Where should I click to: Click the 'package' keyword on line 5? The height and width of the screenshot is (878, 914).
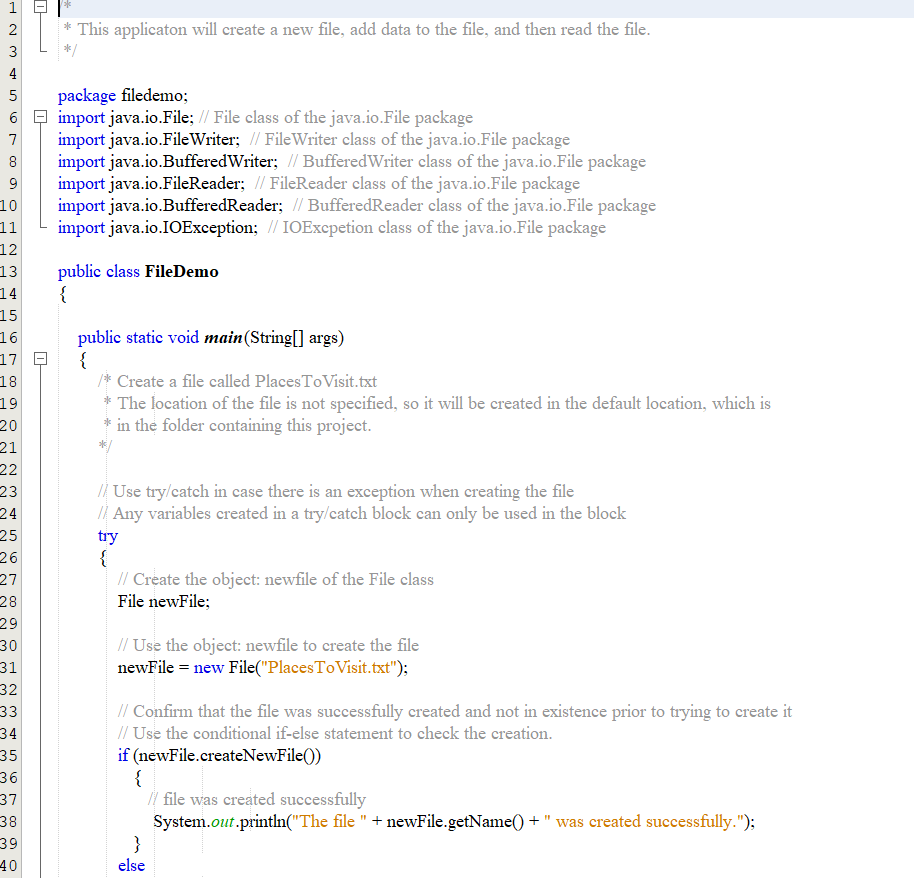pos(87,96)
